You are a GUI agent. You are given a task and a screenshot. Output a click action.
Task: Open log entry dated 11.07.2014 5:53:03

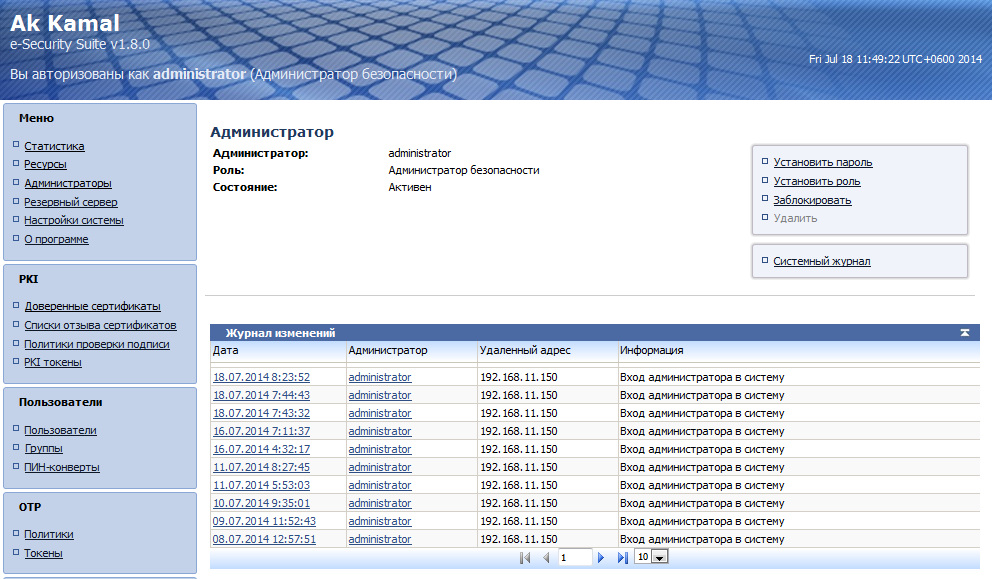point(261,485)
